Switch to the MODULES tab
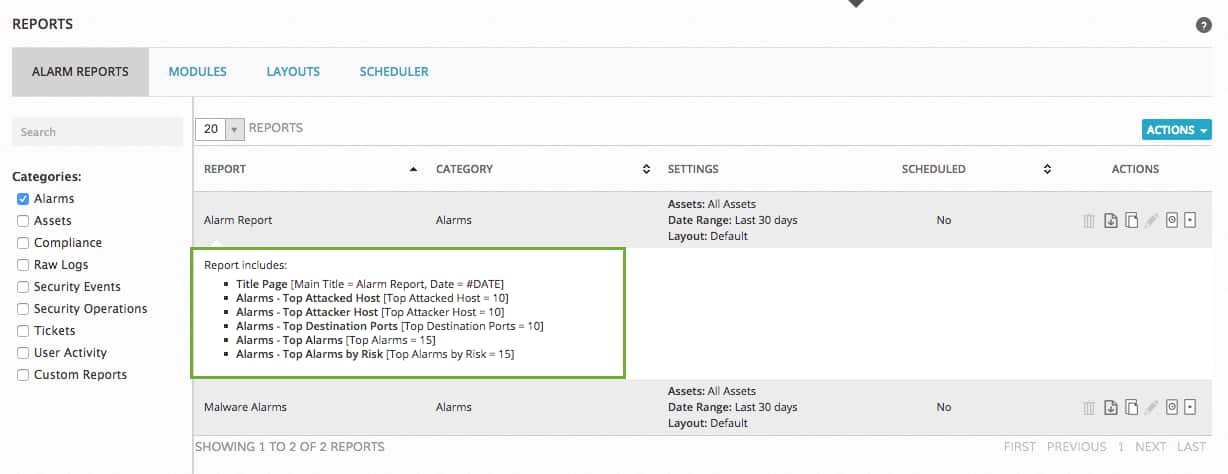Image resolution: width=1228 pixels, height=474 pixels. (197, 72)
